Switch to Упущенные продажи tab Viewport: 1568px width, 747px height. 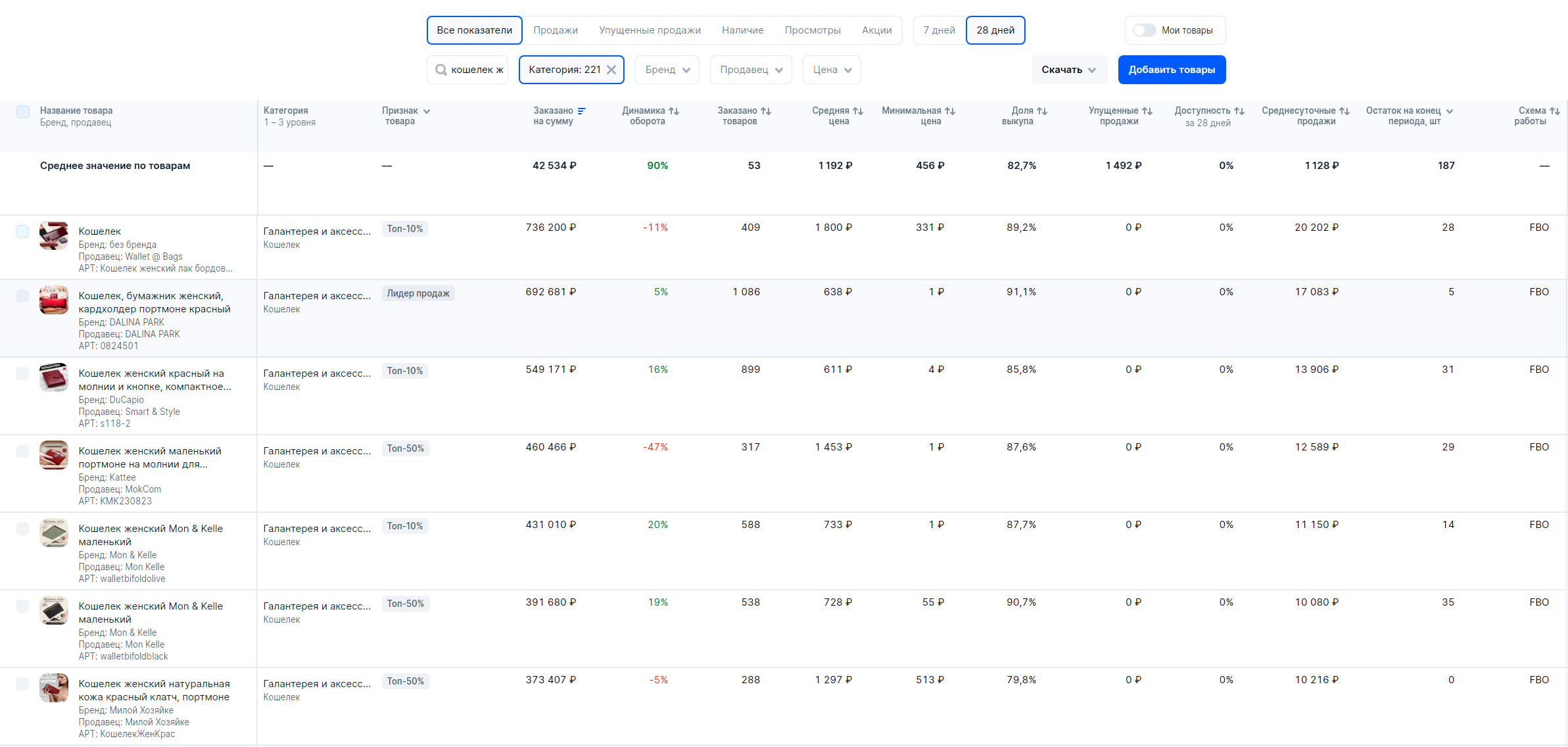[650, 30]
